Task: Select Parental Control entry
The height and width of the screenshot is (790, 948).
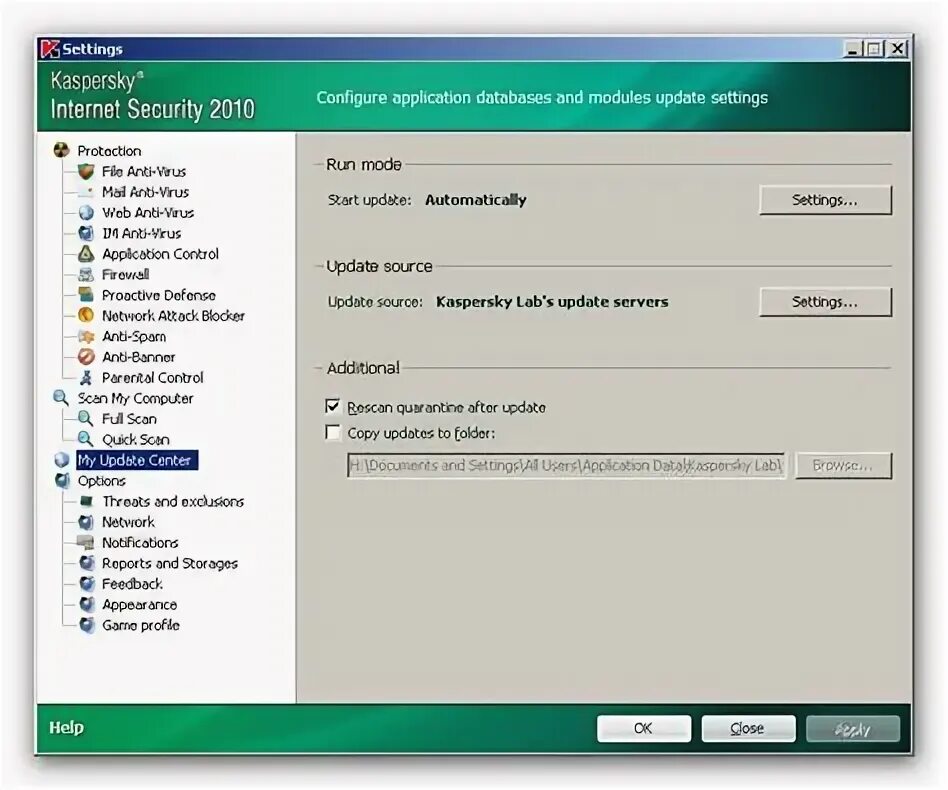Action: [x=152, y=378]
